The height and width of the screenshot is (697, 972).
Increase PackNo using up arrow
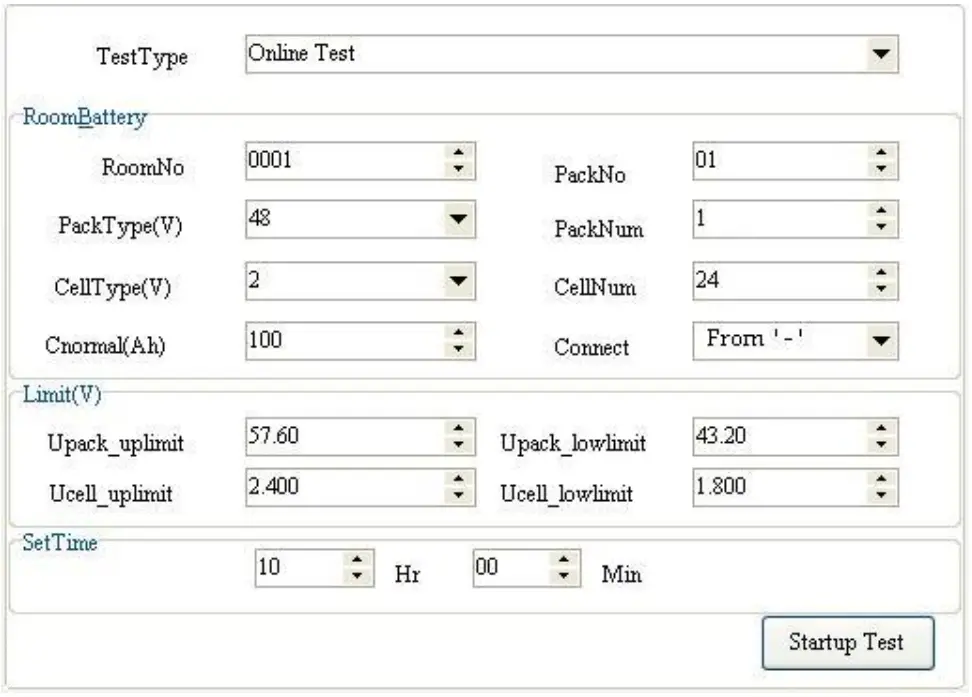pos(880,153)
